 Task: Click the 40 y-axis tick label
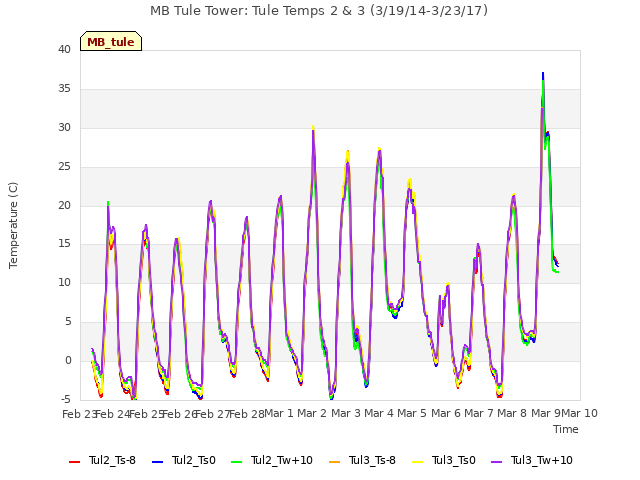(x=64, y=49)
